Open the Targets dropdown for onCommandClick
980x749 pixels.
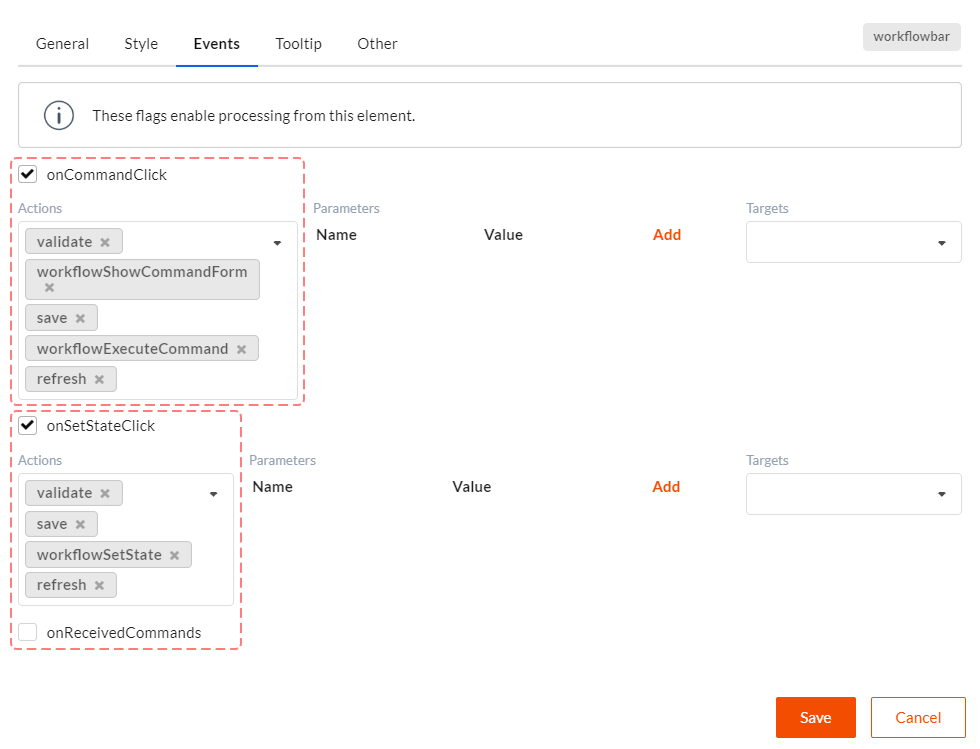coord(853,242)
